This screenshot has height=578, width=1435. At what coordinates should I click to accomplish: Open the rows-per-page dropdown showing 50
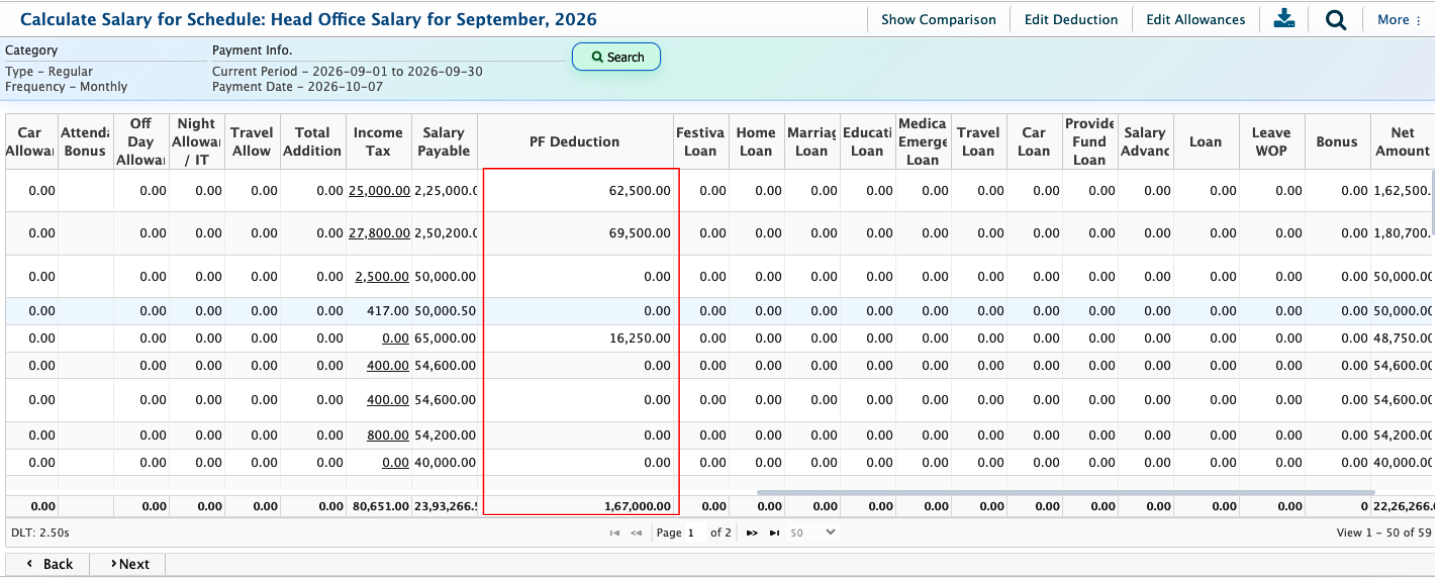click(x=812, y=533)
